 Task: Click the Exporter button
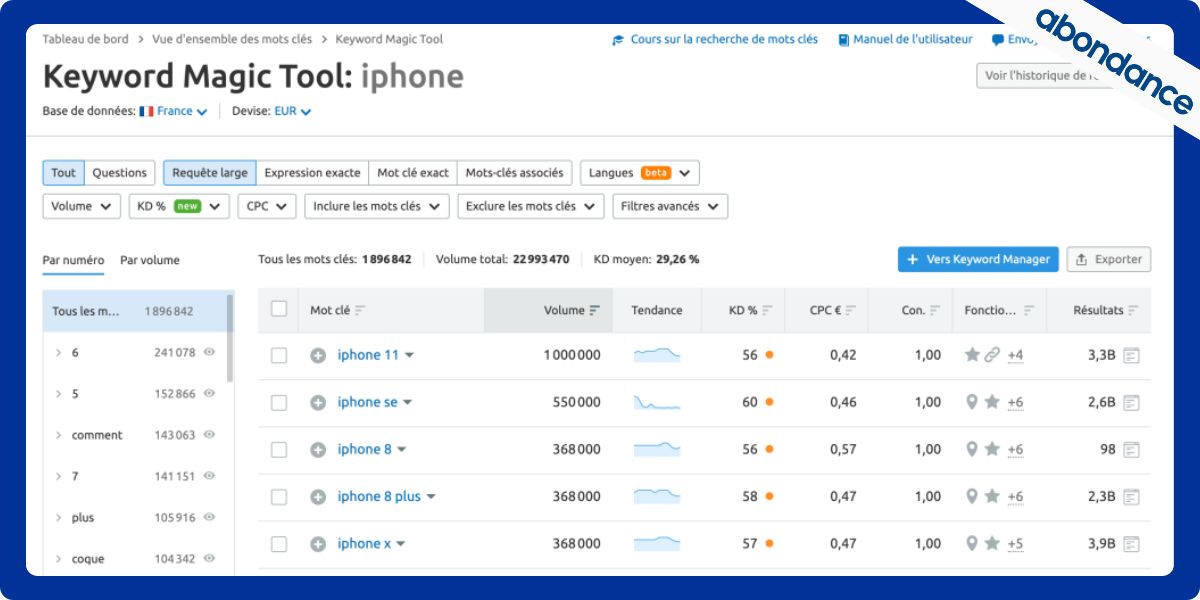click(1109, 259)
